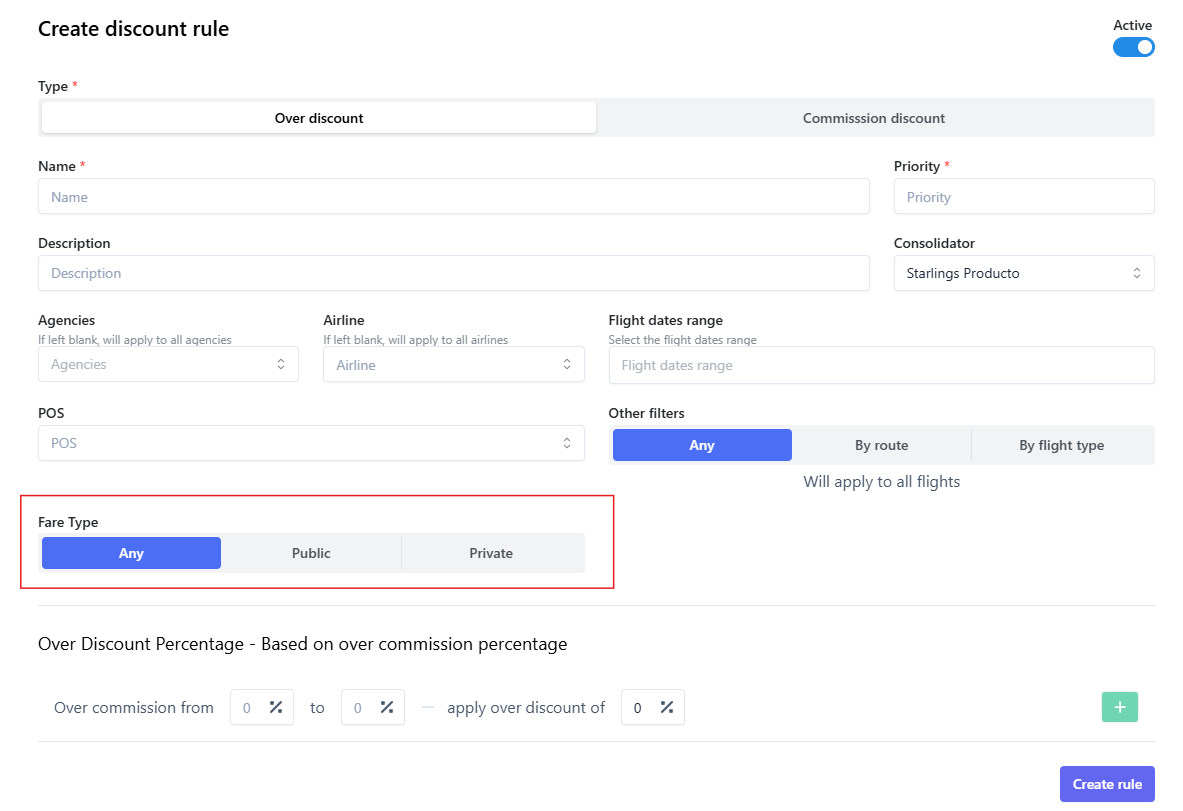The height and width of the screenshot is (811, 1183).
Task: Select Private fare type
Action: (x=491, y=553)
